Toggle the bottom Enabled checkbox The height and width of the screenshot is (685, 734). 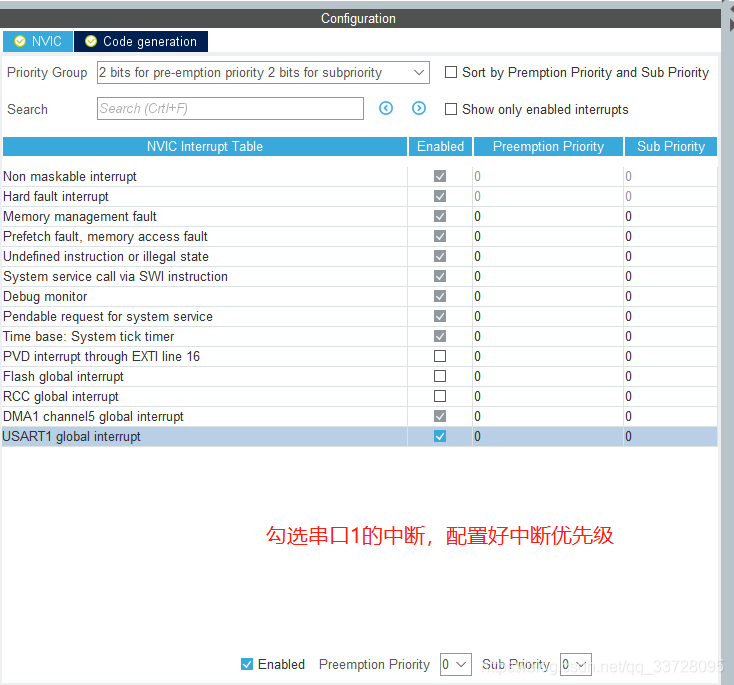tap(247, 664)
